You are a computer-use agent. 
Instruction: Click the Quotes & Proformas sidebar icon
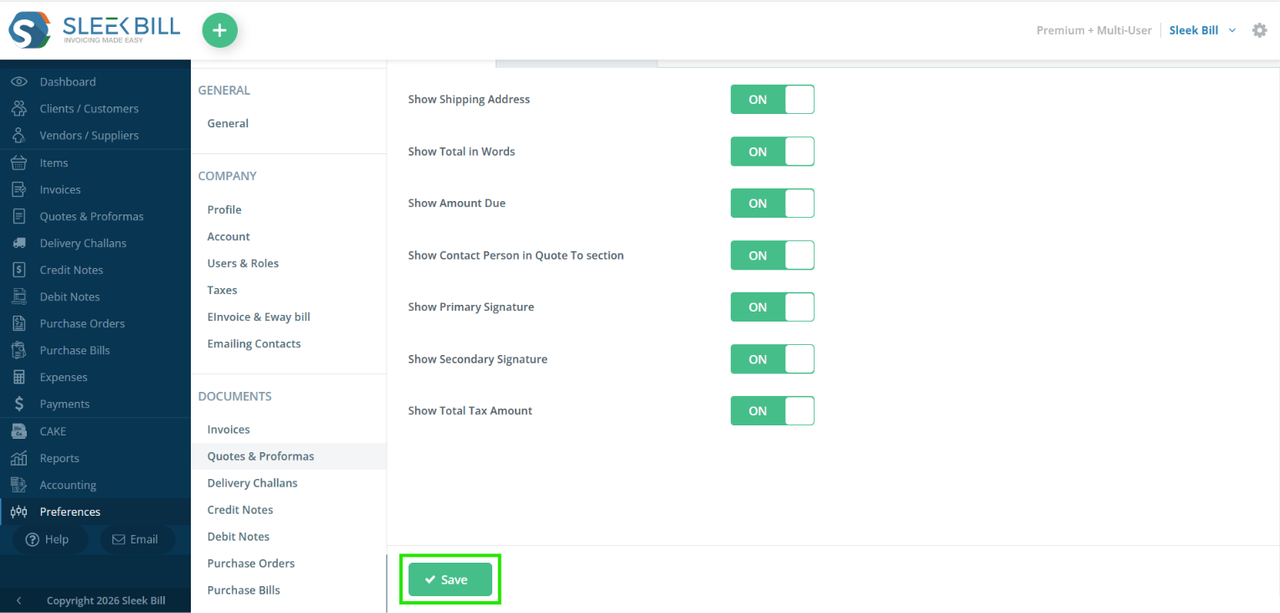[19, 216]
